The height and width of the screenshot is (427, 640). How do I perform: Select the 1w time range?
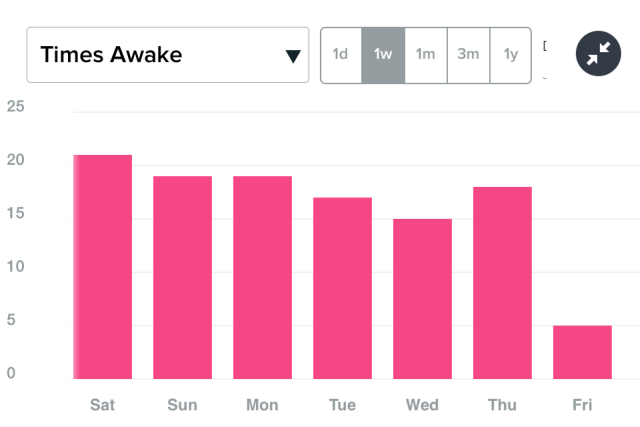pyautogui.click(x=383, y=55)
